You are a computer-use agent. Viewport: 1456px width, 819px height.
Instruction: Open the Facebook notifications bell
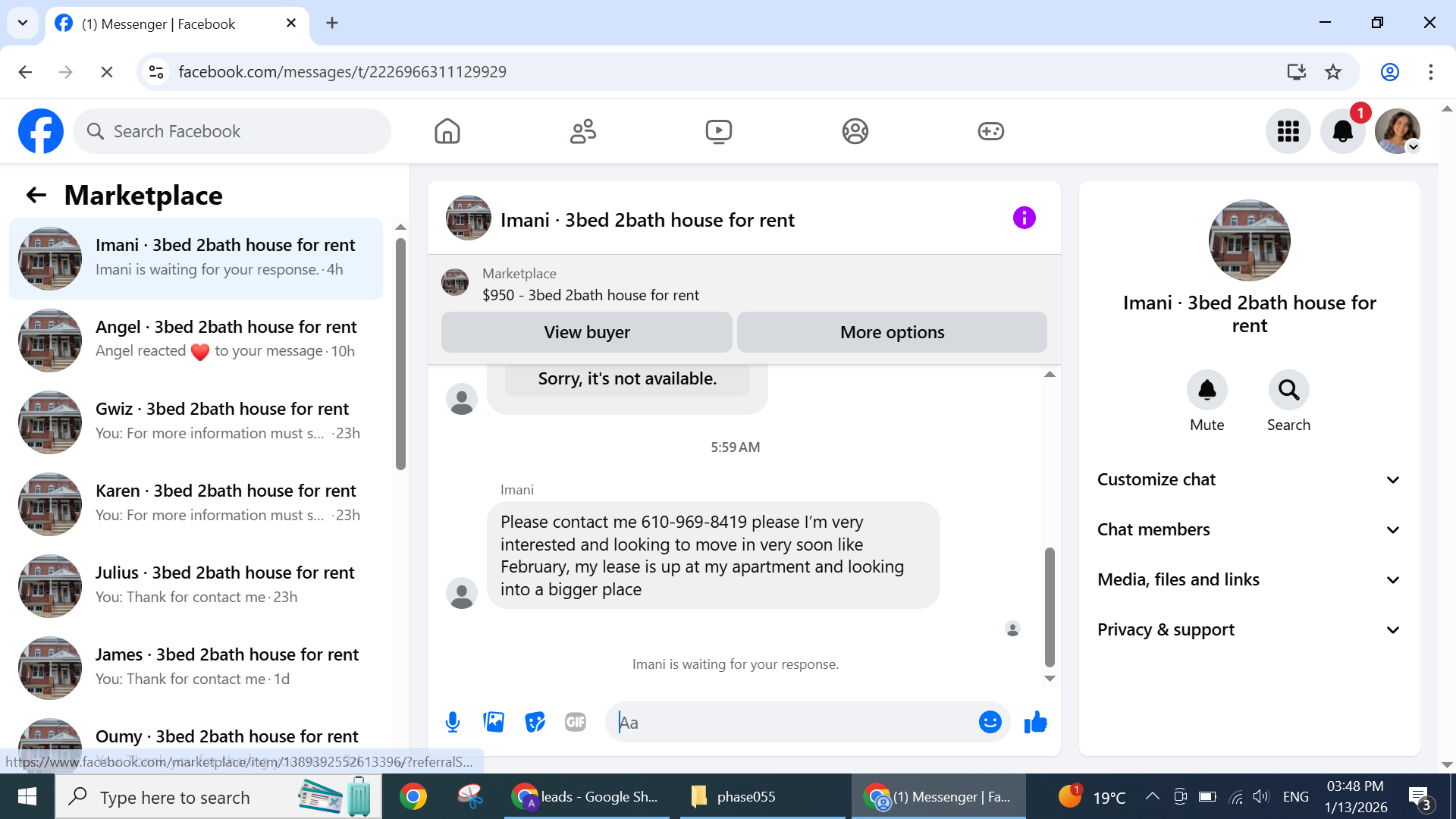coord(1342,131)
